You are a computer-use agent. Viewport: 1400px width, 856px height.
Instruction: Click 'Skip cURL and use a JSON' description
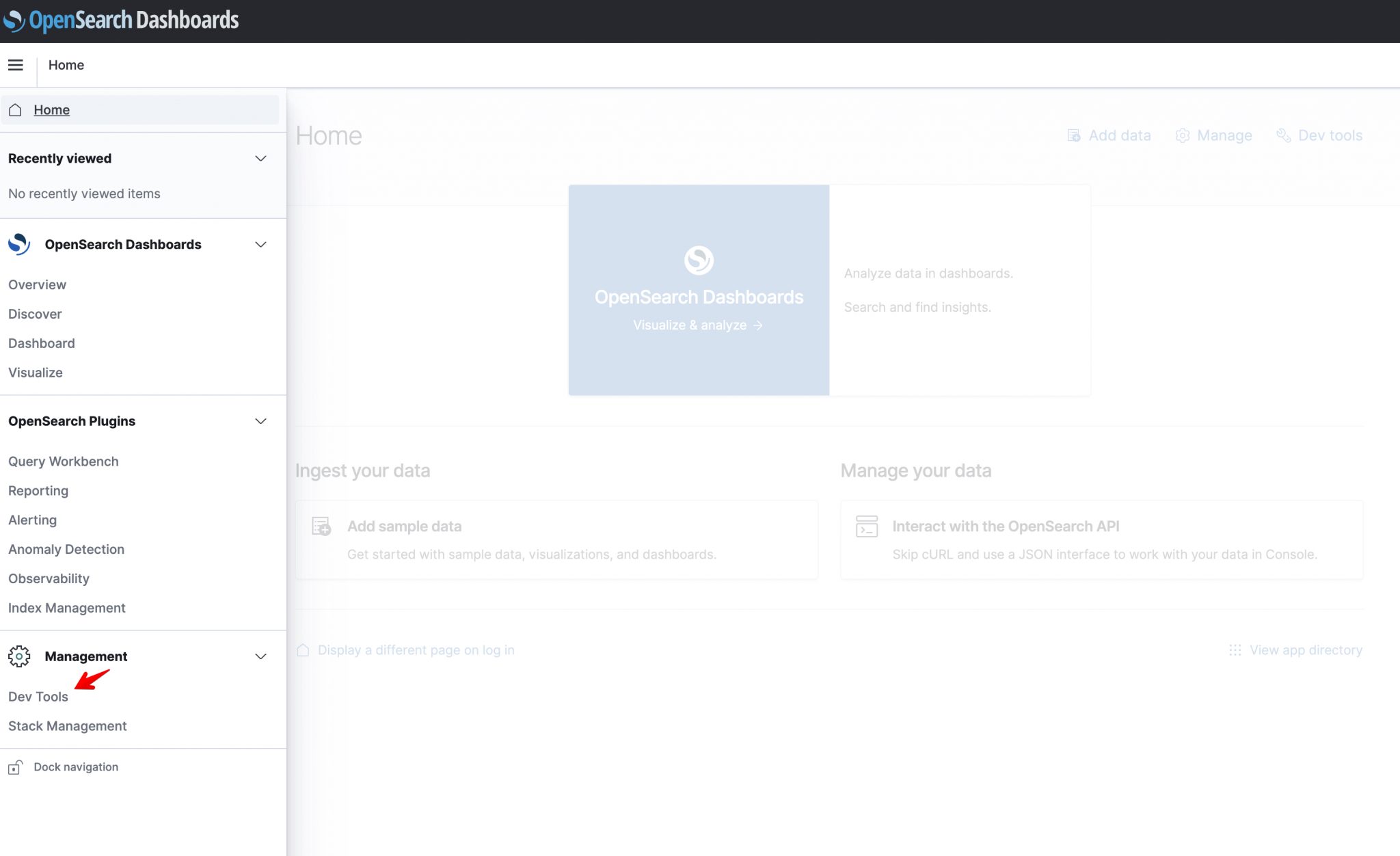pos(1105,554)
